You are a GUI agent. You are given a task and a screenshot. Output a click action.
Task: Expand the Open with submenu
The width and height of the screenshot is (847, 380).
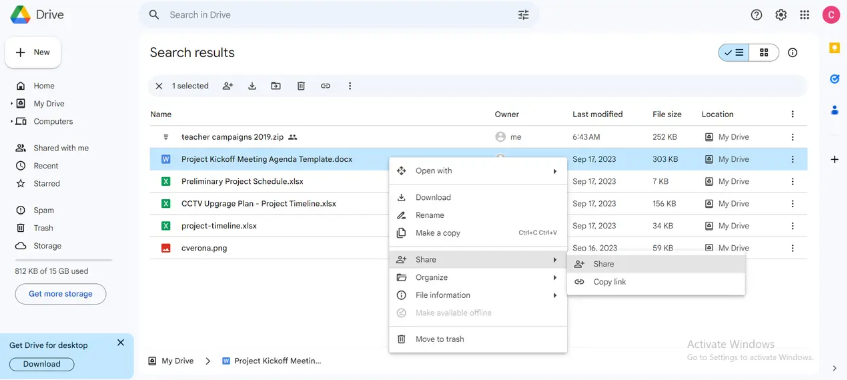pyautogui.click(x=478, y=171)
